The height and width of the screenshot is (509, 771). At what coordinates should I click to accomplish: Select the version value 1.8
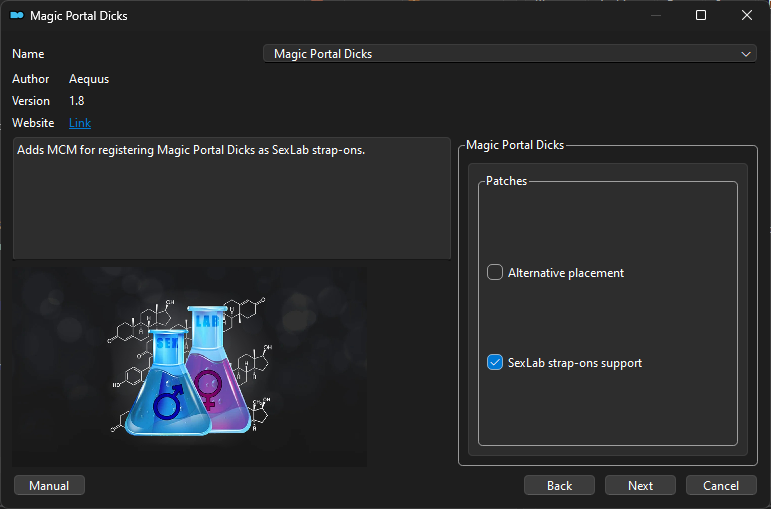pos(77,101)
